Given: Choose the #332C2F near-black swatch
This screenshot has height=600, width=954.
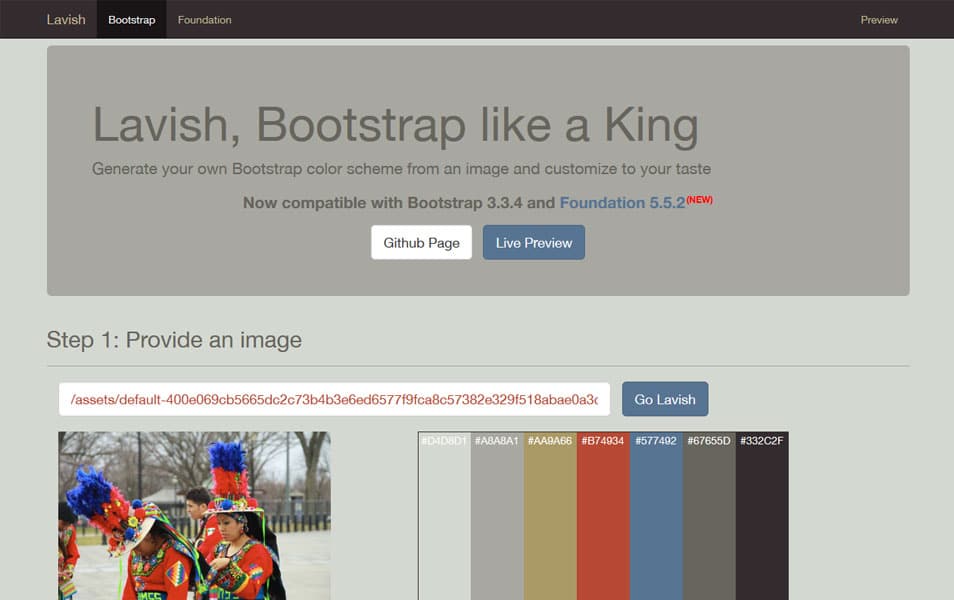Looking at the screenshot, I should 762,520.
